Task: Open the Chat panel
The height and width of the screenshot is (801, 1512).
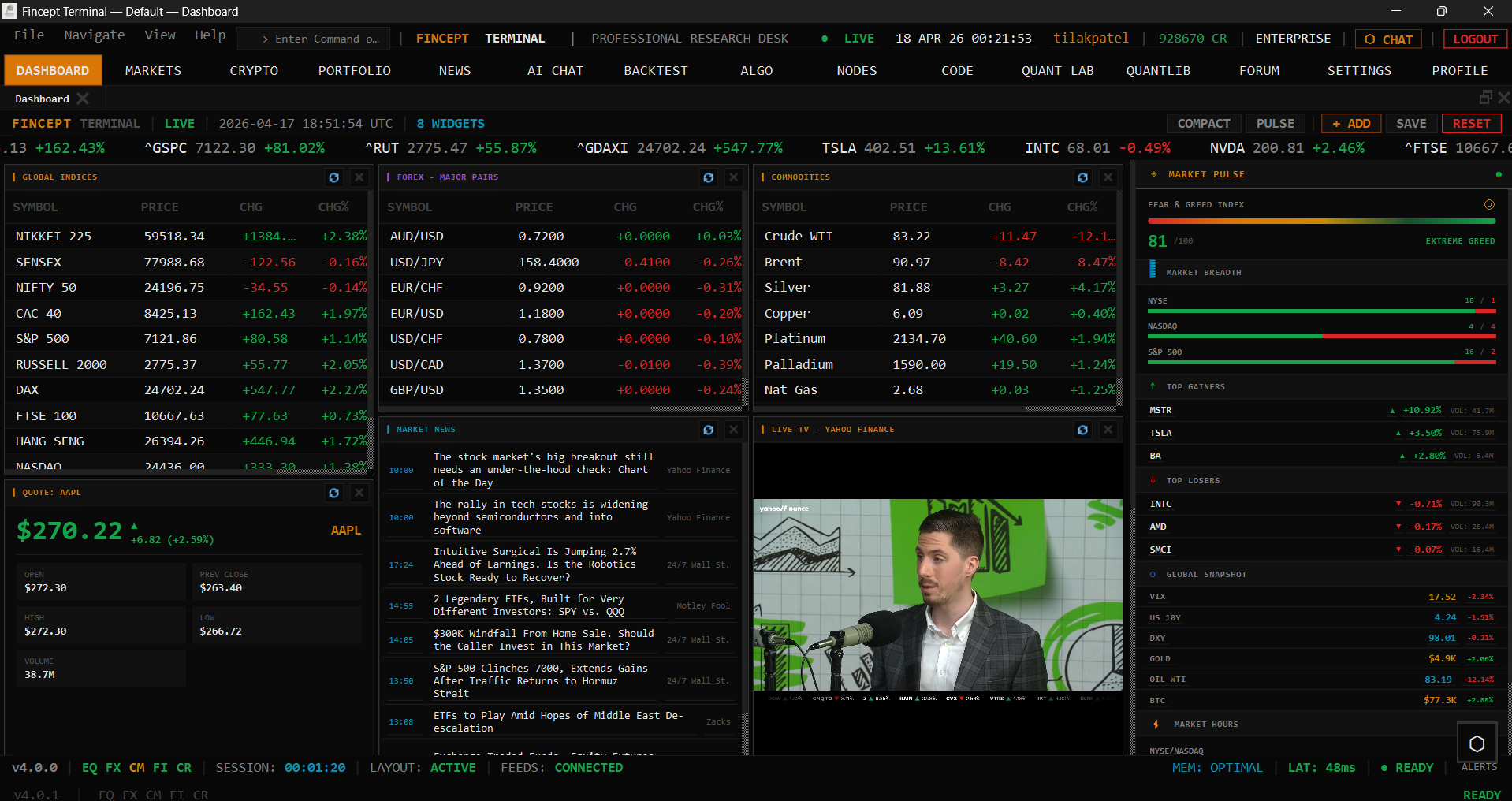Action: (1387, 38)
